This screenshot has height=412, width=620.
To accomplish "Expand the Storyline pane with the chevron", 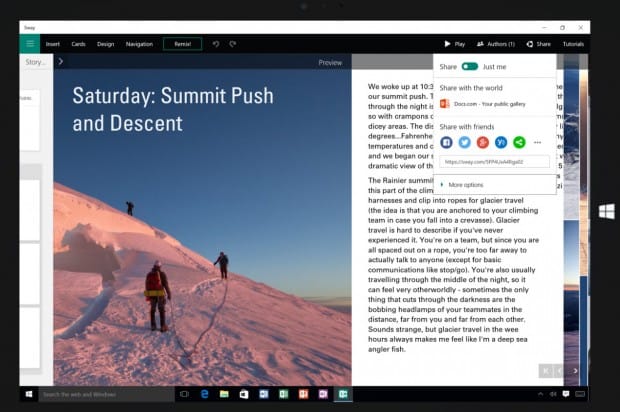I will click(x=60, y=62).
